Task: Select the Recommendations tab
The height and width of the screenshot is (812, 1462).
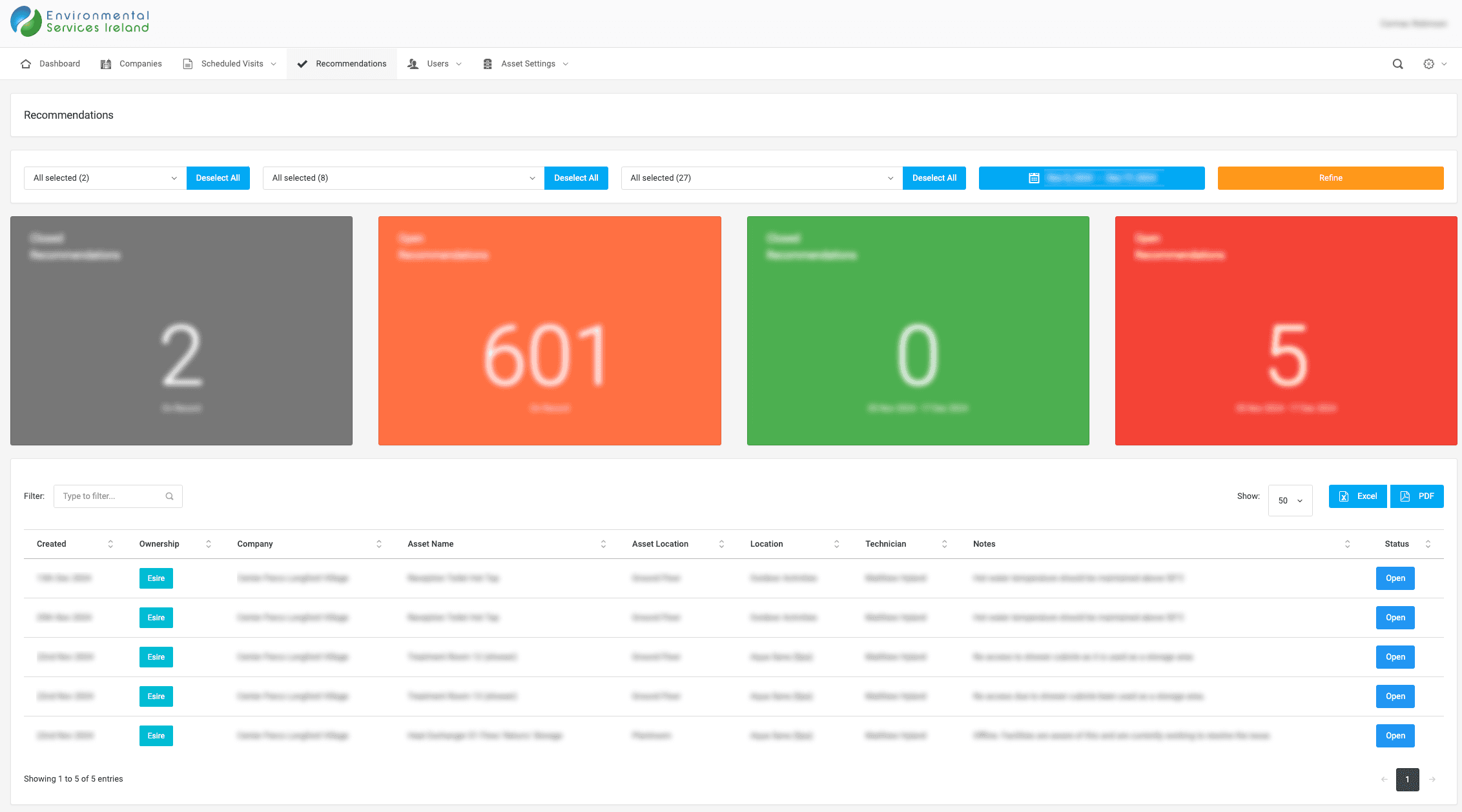Action: (x=342, y=64)
